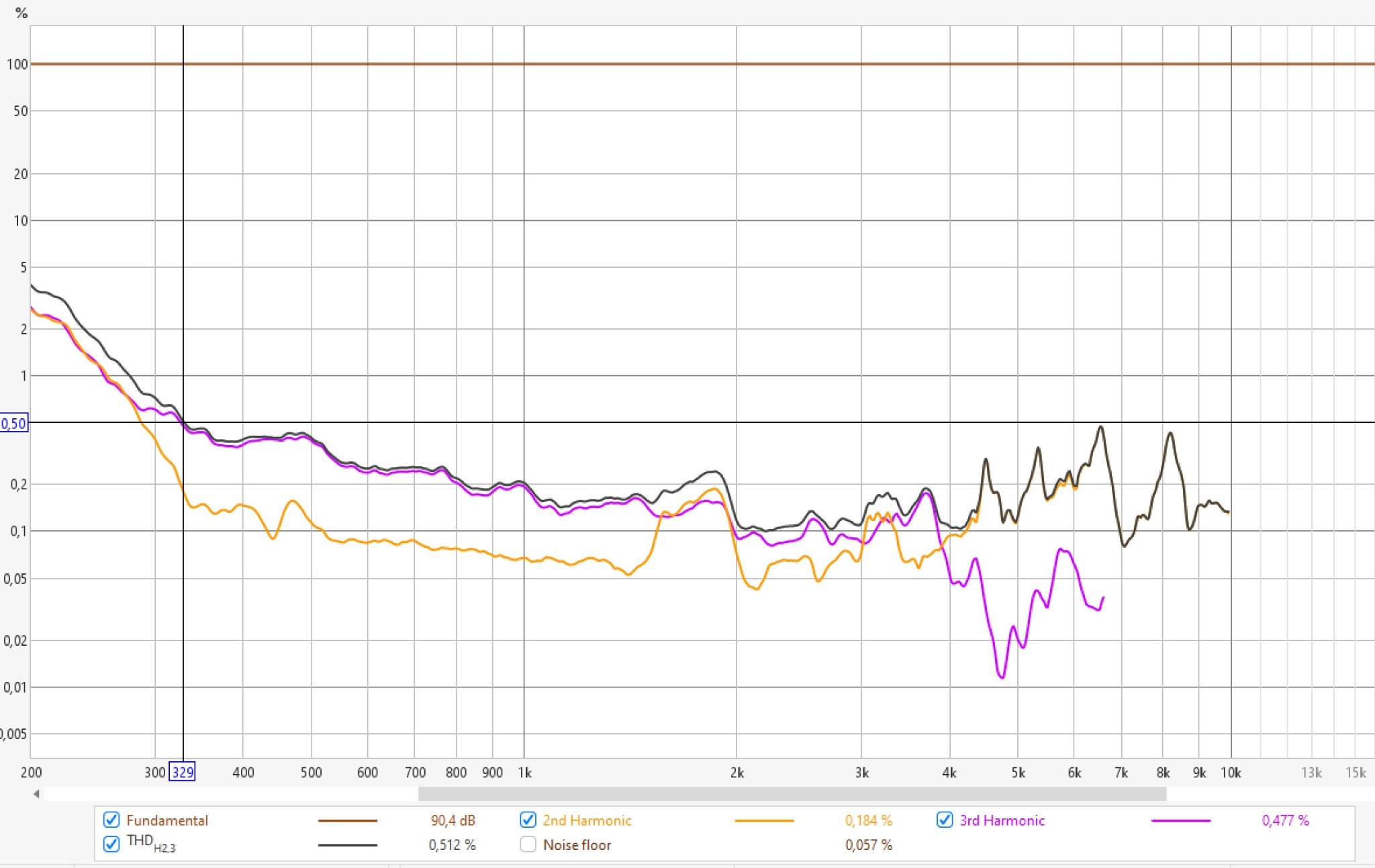1375x868 pixels.
Task: Click the 2nd Harmonic orange line sample
Action: (x=764, y=820)
